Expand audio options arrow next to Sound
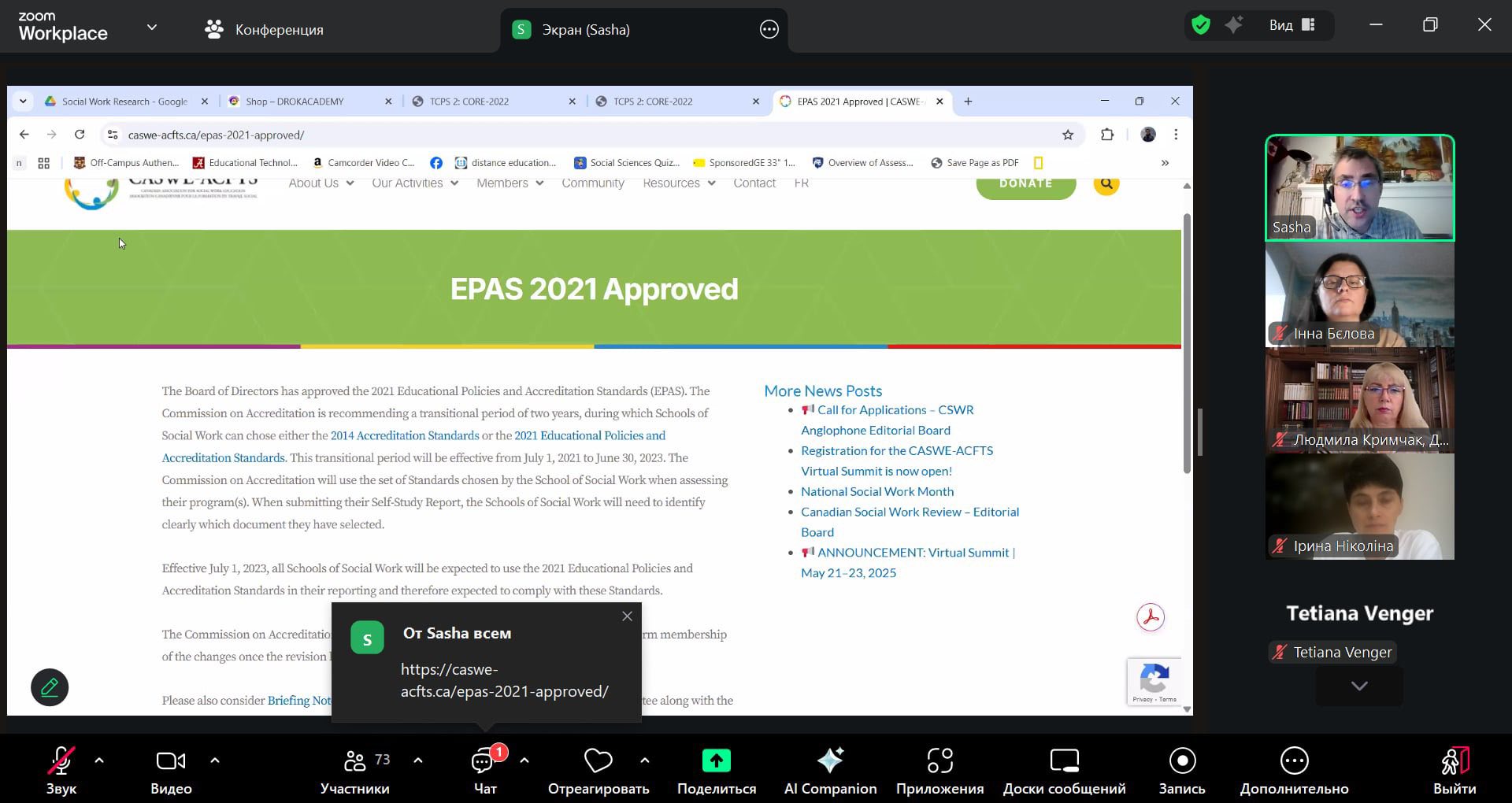Viewport: 1512px width, 803px height. point(99,760)
